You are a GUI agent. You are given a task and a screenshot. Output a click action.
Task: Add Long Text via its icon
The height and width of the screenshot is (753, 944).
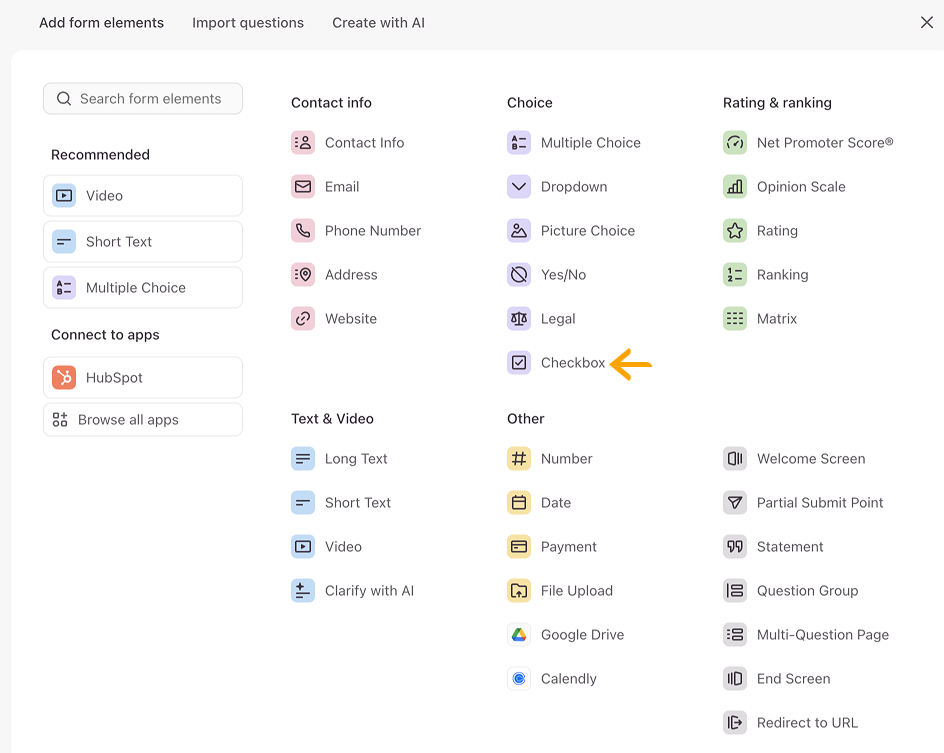click(x=303, y=459)
